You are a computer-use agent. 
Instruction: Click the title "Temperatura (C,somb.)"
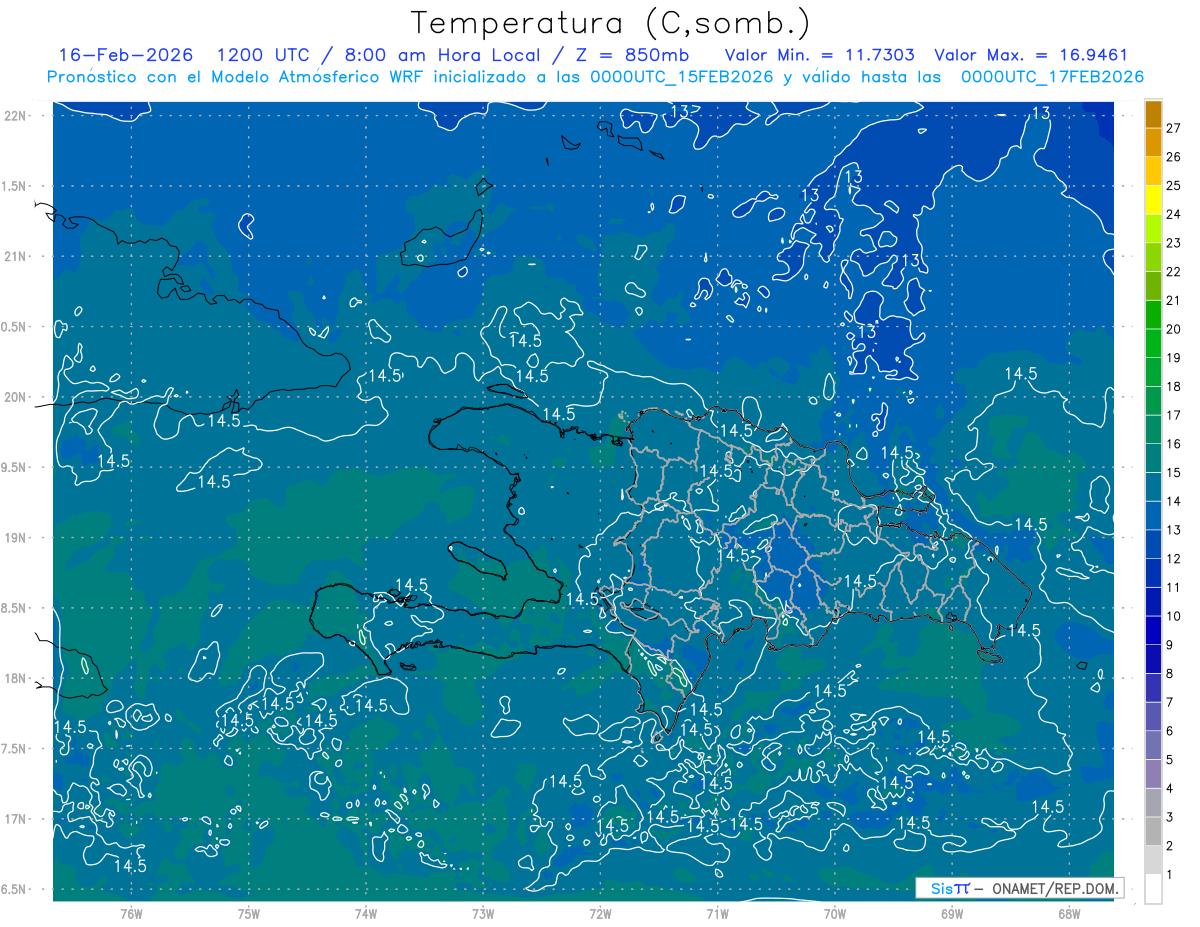[611, 24]
